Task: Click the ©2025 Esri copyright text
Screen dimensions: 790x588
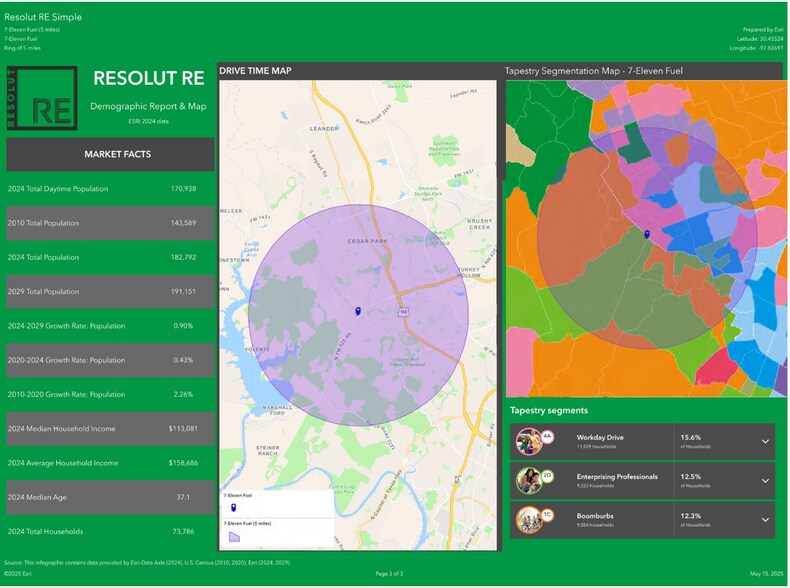Action: point(18,573)
